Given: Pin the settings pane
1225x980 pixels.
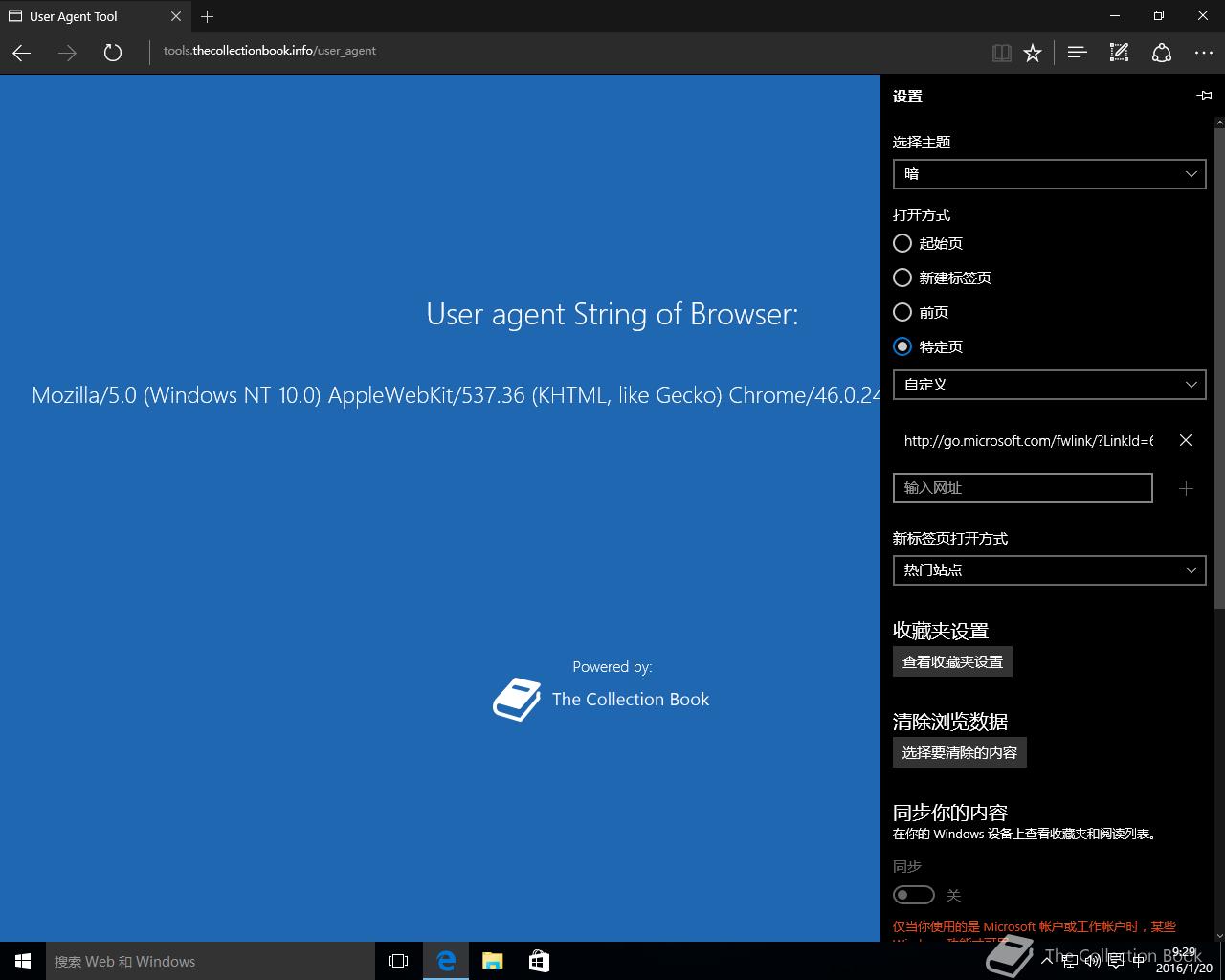Looking at the screenshot, I should pyautogui.click(x=1204, y=95).
